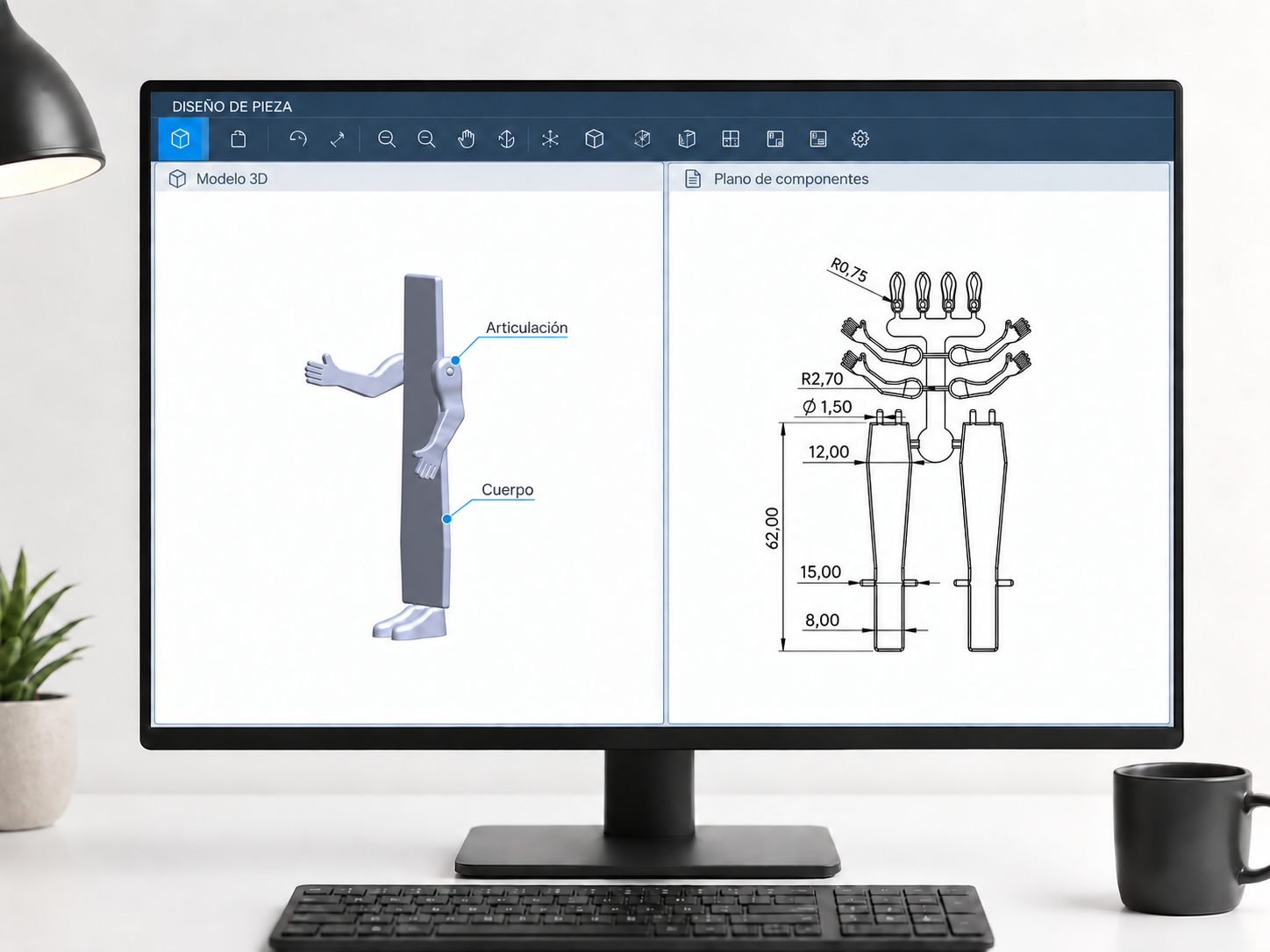Select the 15,00 dimension value
1270x952 pixels.
tap(820, 572)
